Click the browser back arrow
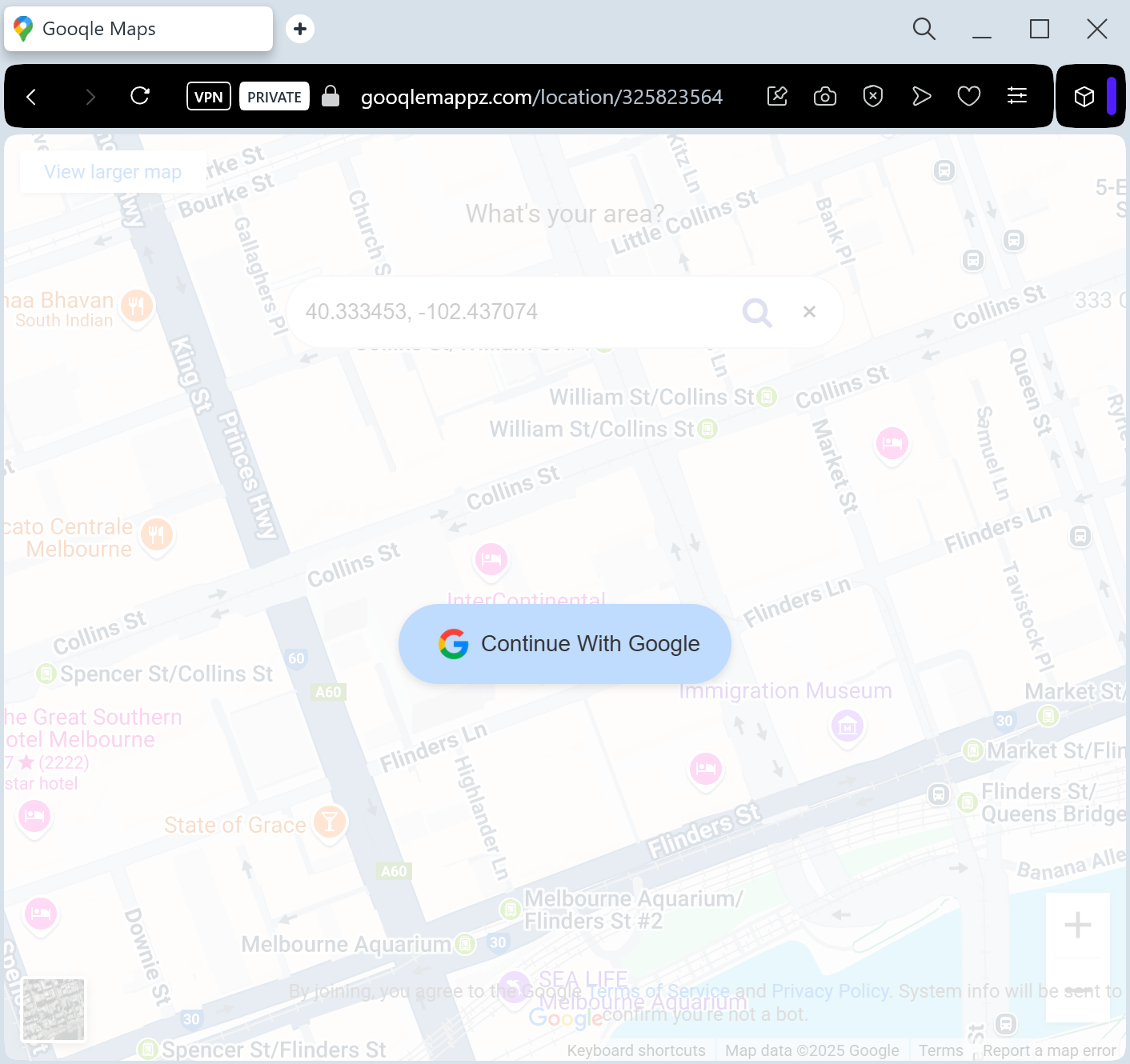 [x=31, y=97]
